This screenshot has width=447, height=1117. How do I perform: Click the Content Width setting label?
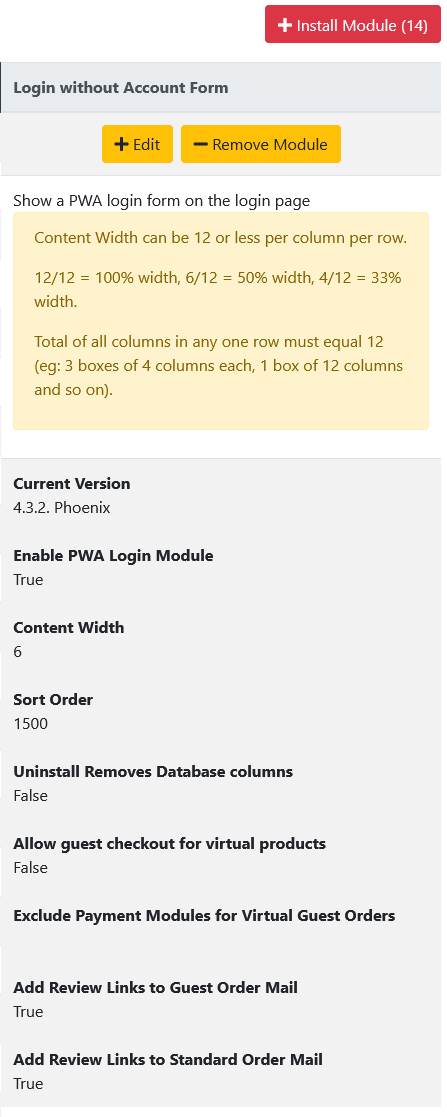(x=69, y=628)
